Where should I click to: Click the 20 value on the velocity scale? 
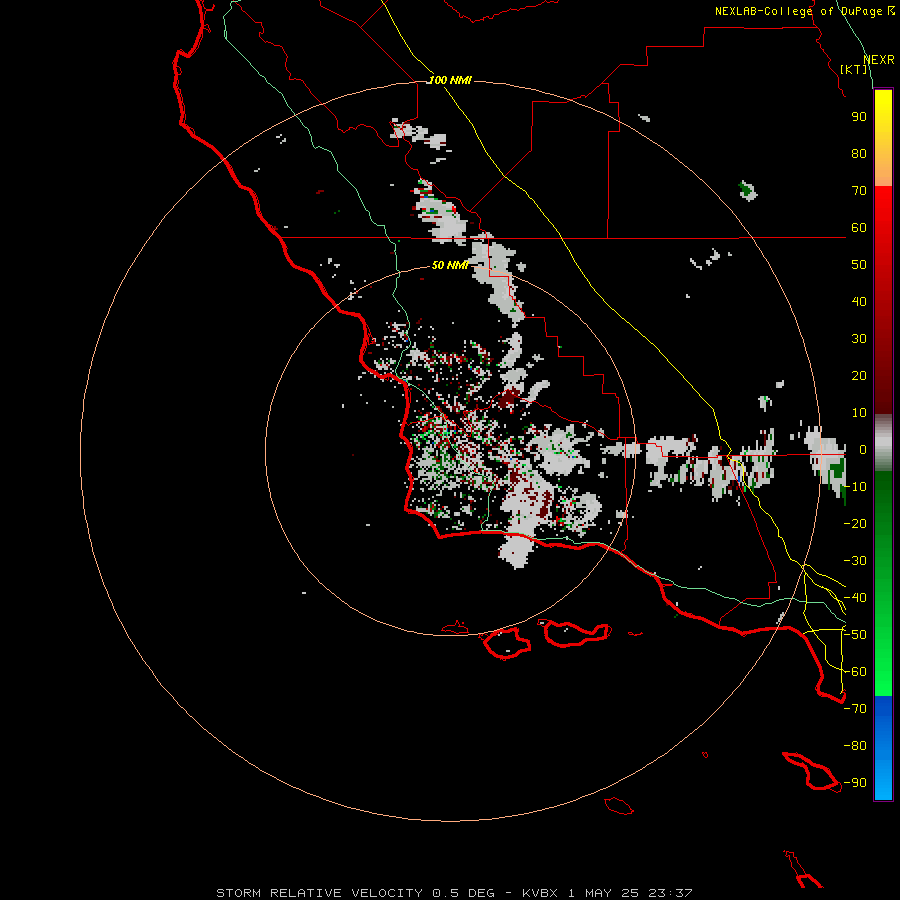coord(859,376)
